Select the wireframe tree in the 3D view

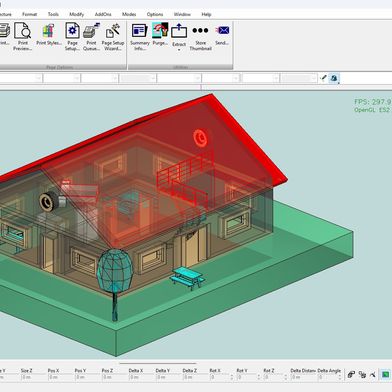click(114, 272)
